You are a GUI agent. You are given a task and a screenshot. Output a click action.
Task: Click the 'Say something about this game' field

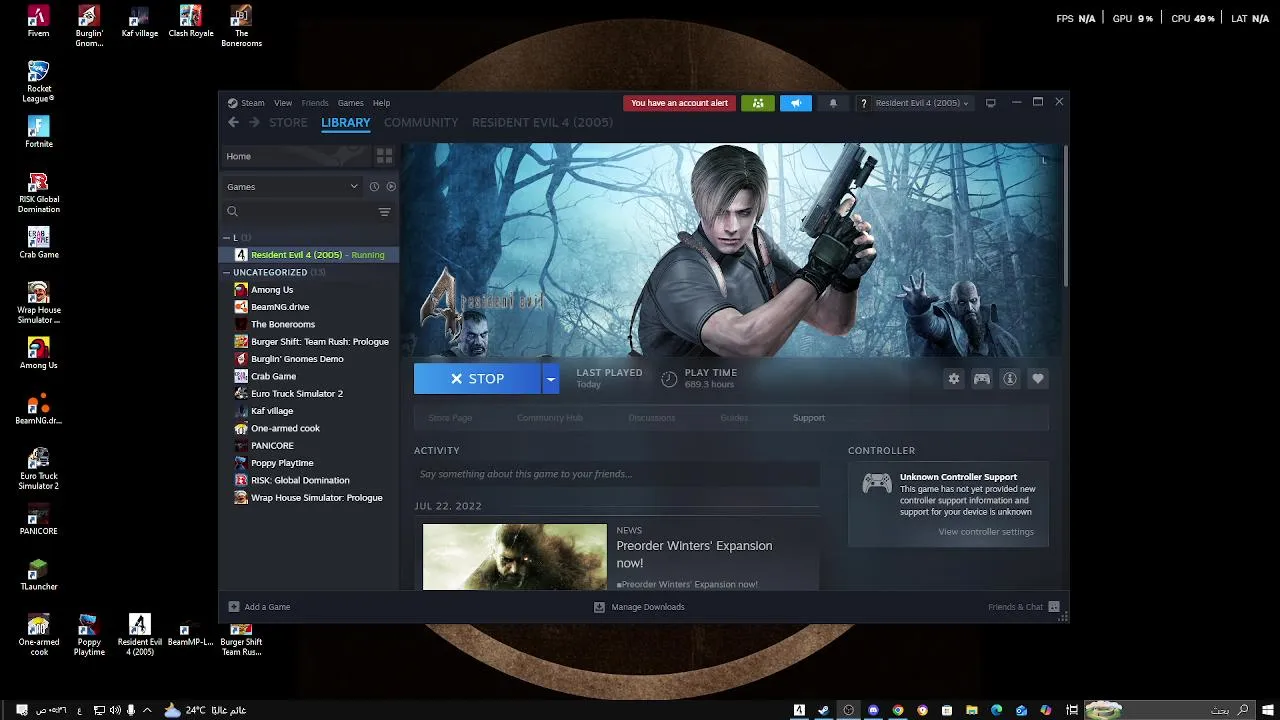pos(616,474)
